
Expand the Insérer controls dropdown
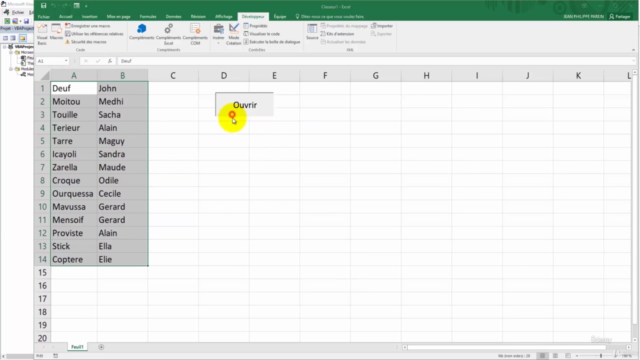(218, 33)
